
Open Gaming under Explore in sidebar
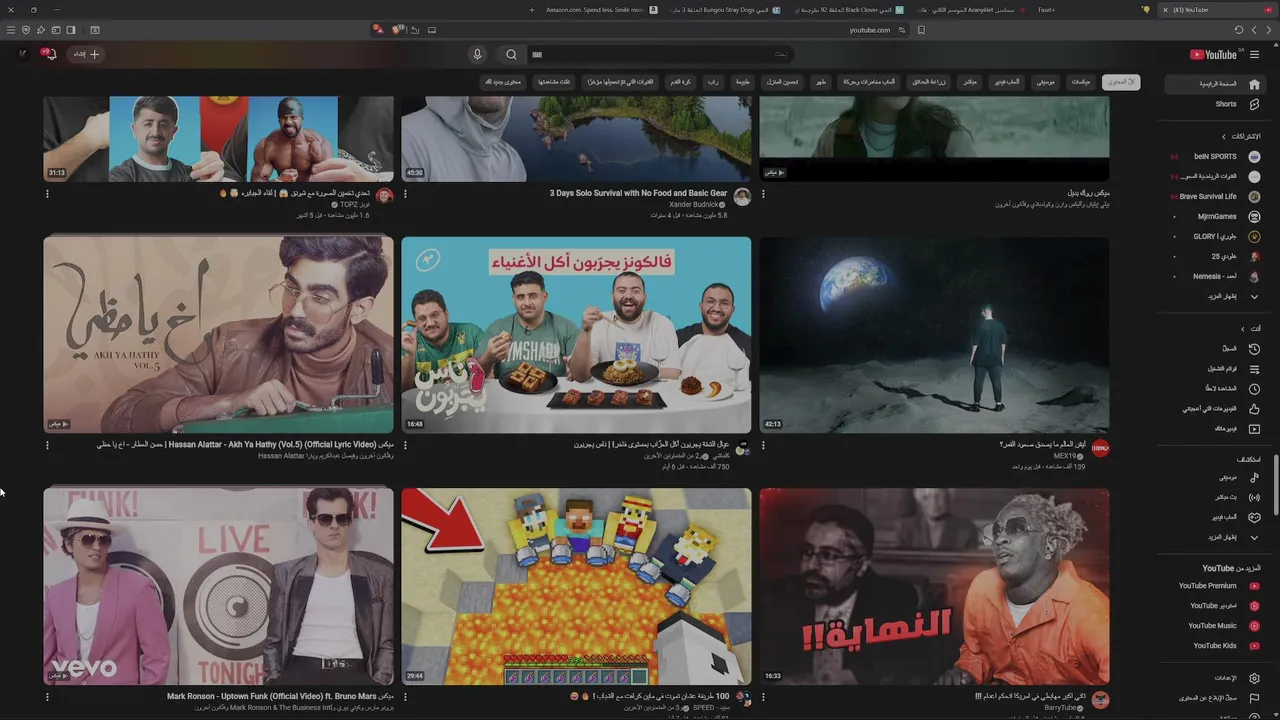(1216, 517)
